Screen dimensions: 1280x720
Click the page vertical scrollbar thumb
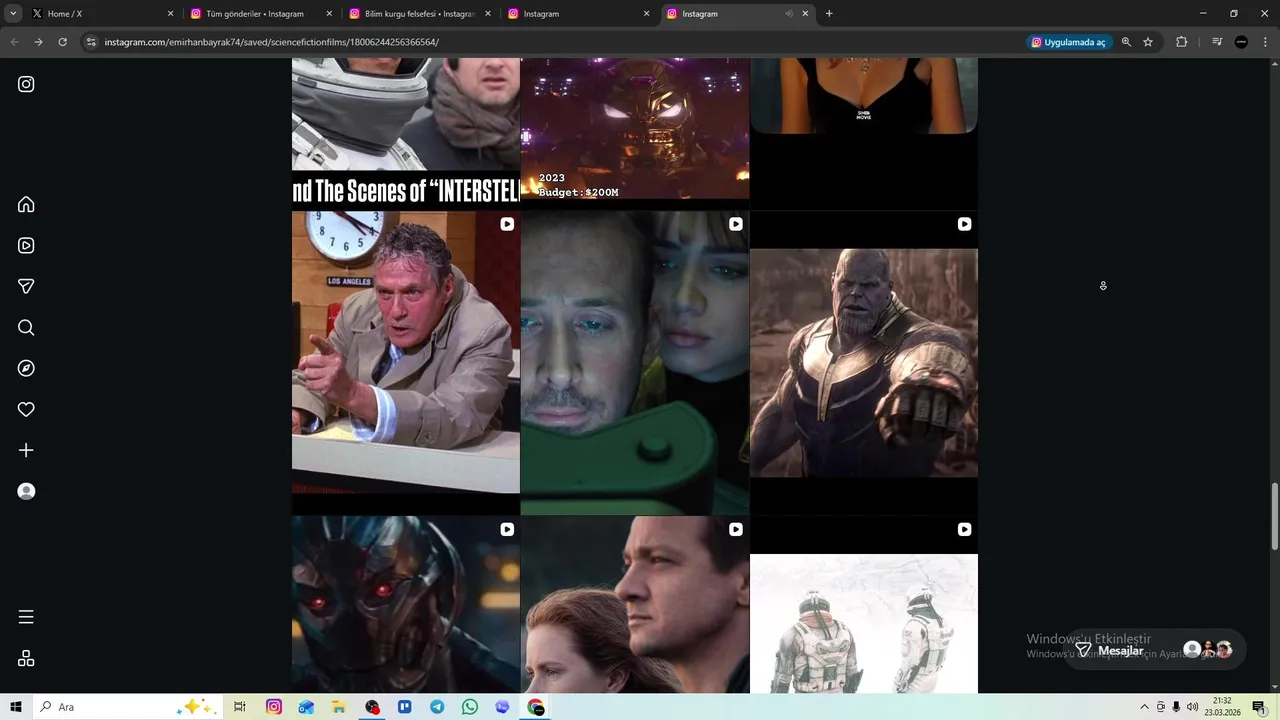click(x=1274, y=516)
